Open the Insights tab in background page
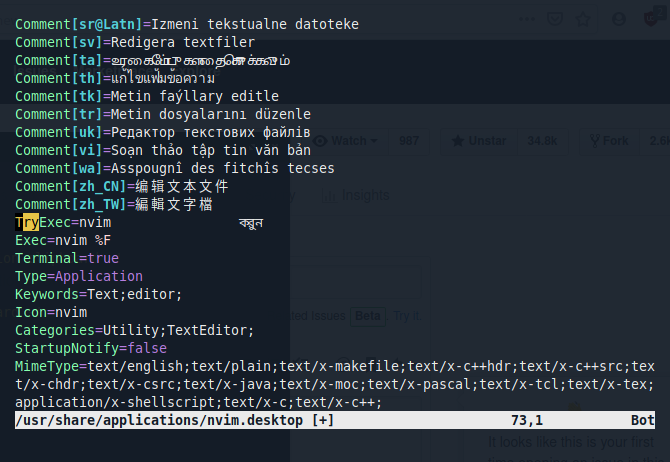 pos(356,195)
